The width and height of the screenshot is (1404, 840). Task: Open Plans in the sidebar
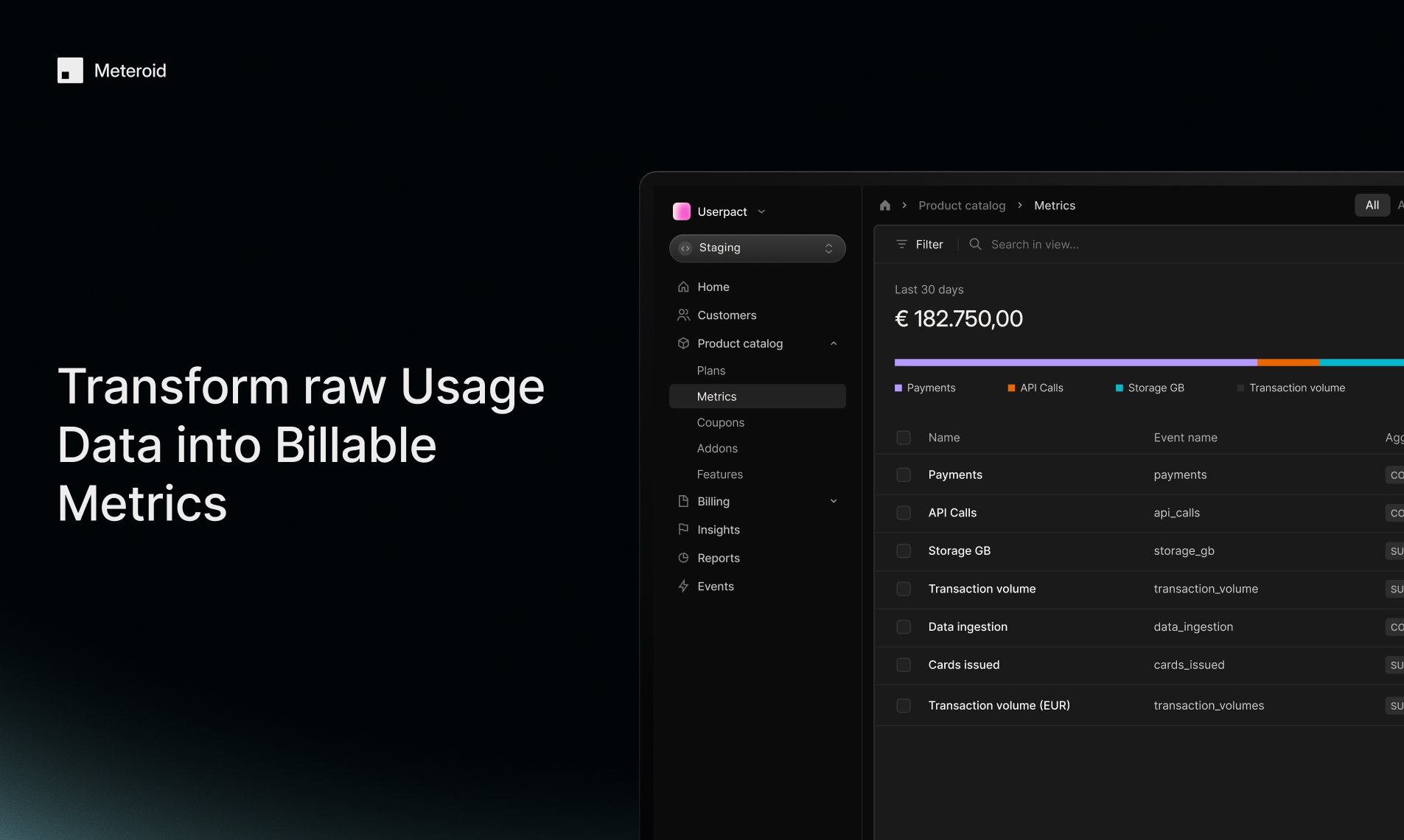click(711, 371)
